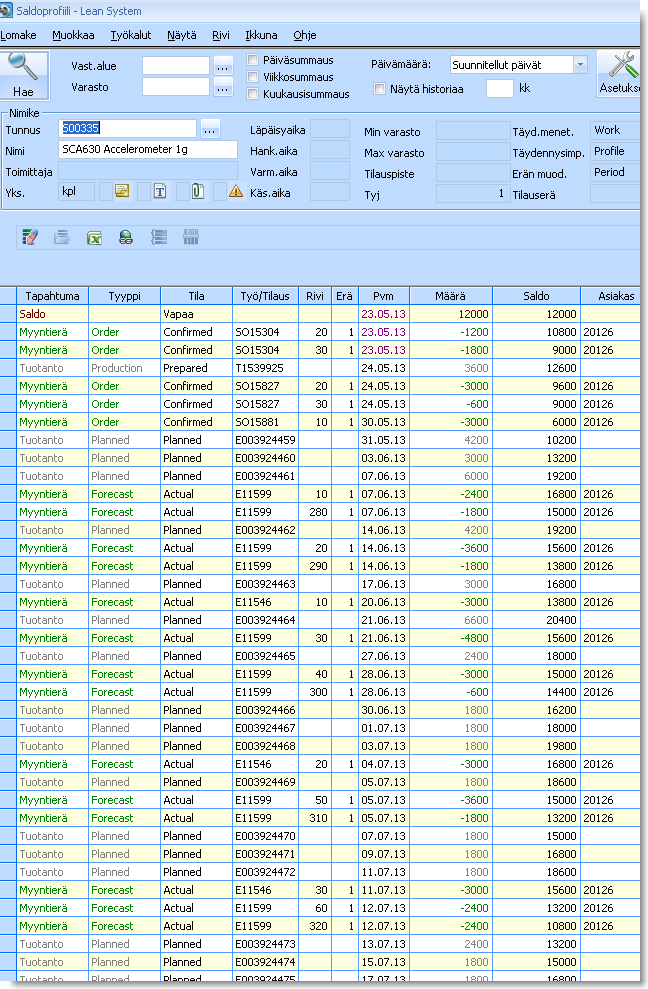The width and height of the screenshot is (648, 989).
Task: Sort by Tyyppi column header
Action: tap(124, 296)
